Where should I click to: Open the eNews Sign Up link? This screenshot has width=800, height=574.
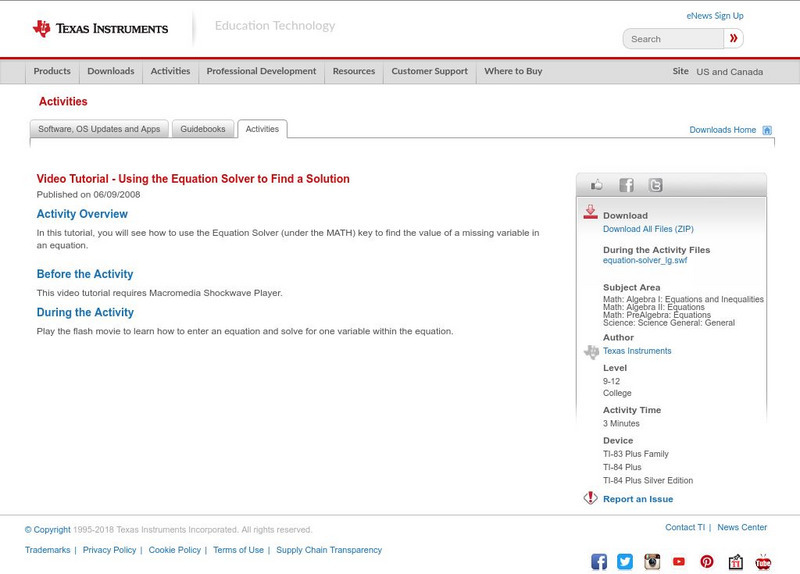click(x=715, y=16)
